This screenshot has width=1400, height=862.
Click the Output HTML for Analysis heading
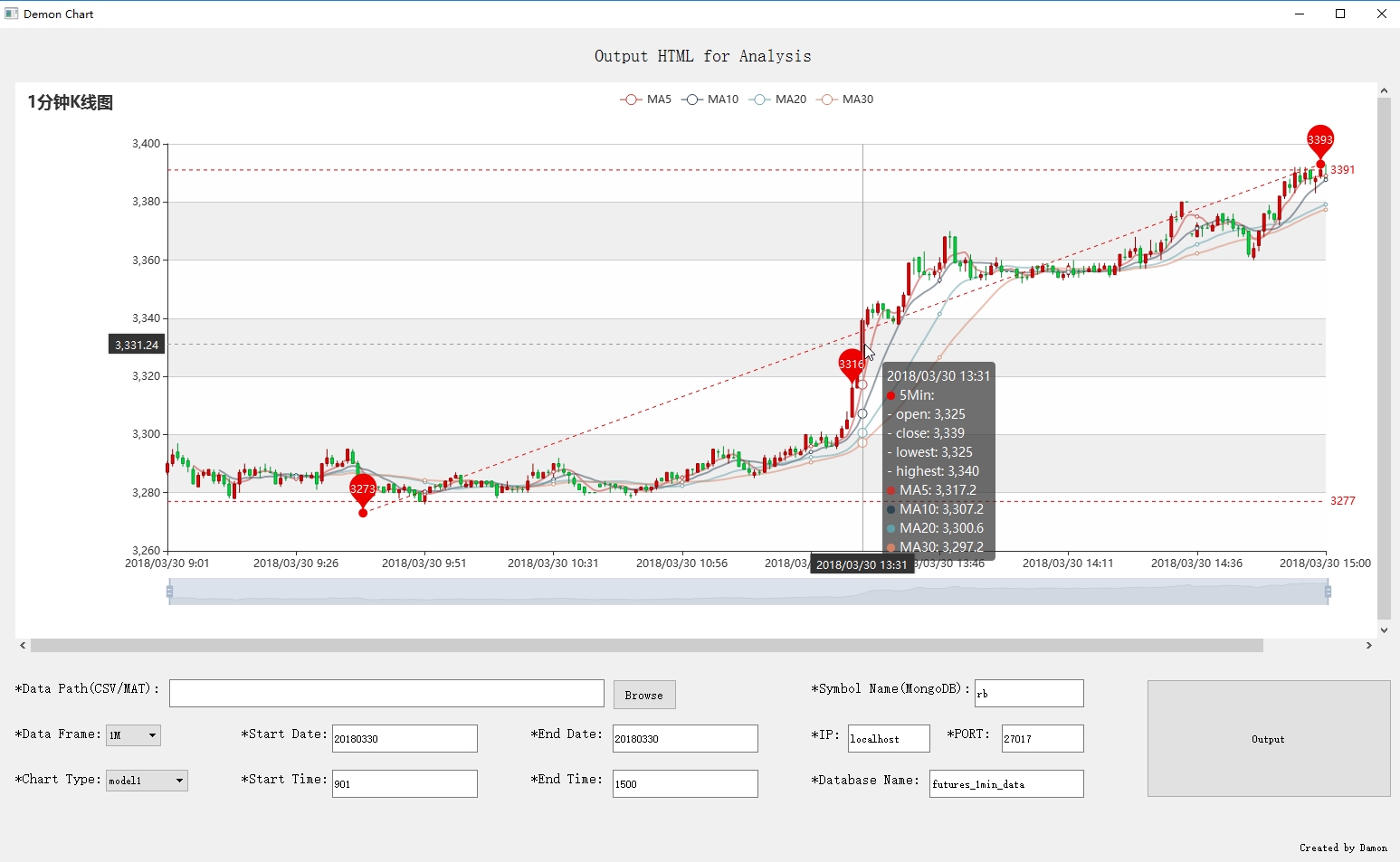pyautogui.click(x=702, y=56)
